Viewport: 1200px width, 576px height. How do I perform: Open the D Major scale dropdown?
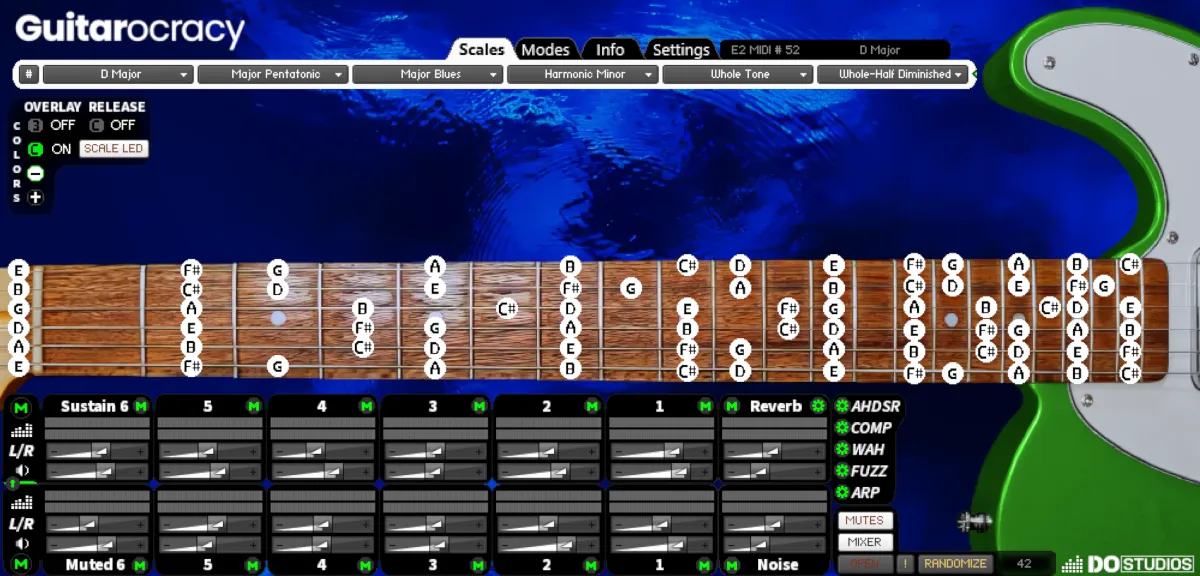(x=118, y=74)
